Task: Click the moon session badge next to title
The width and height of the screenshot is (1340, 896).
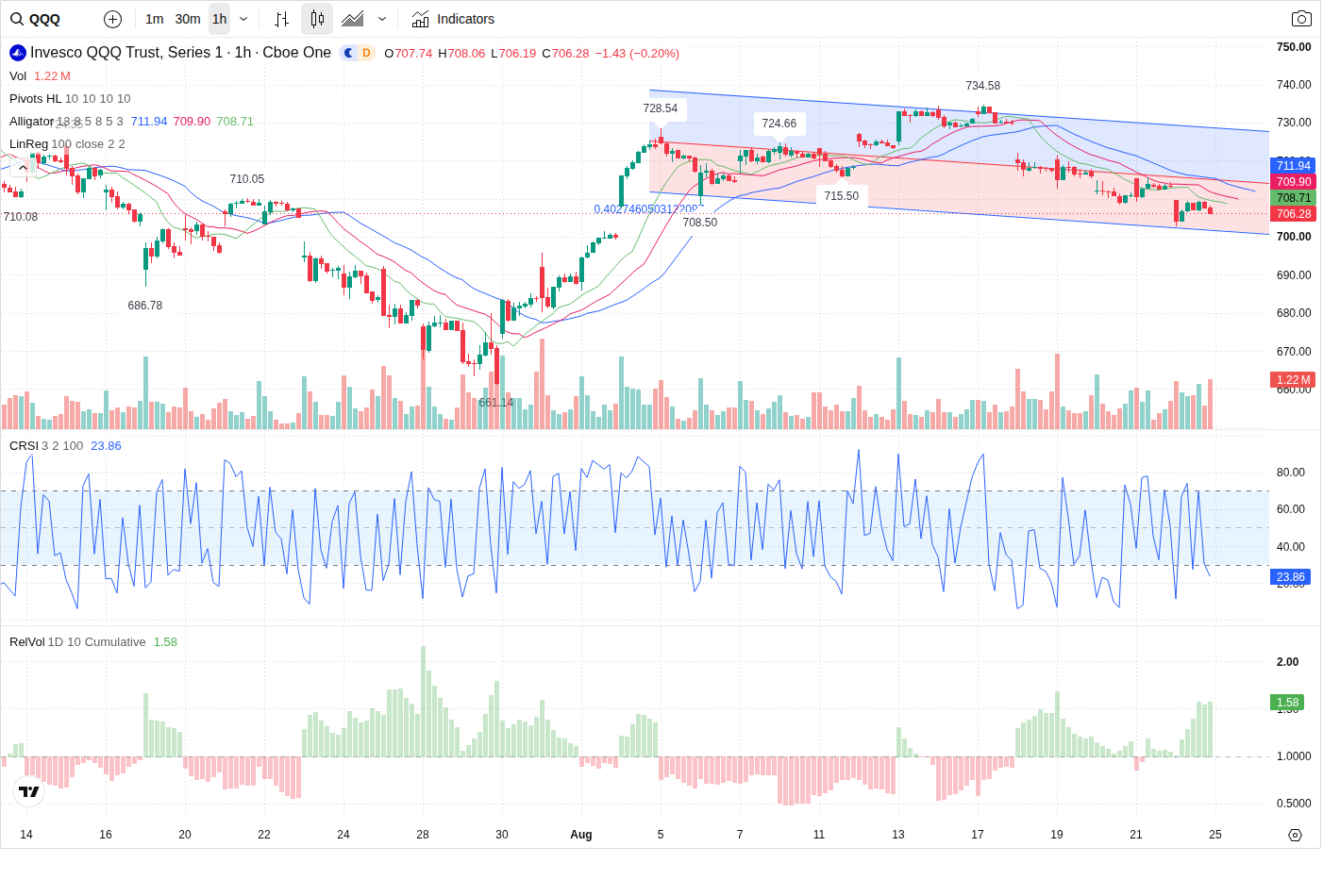Action: pos(348,53)
